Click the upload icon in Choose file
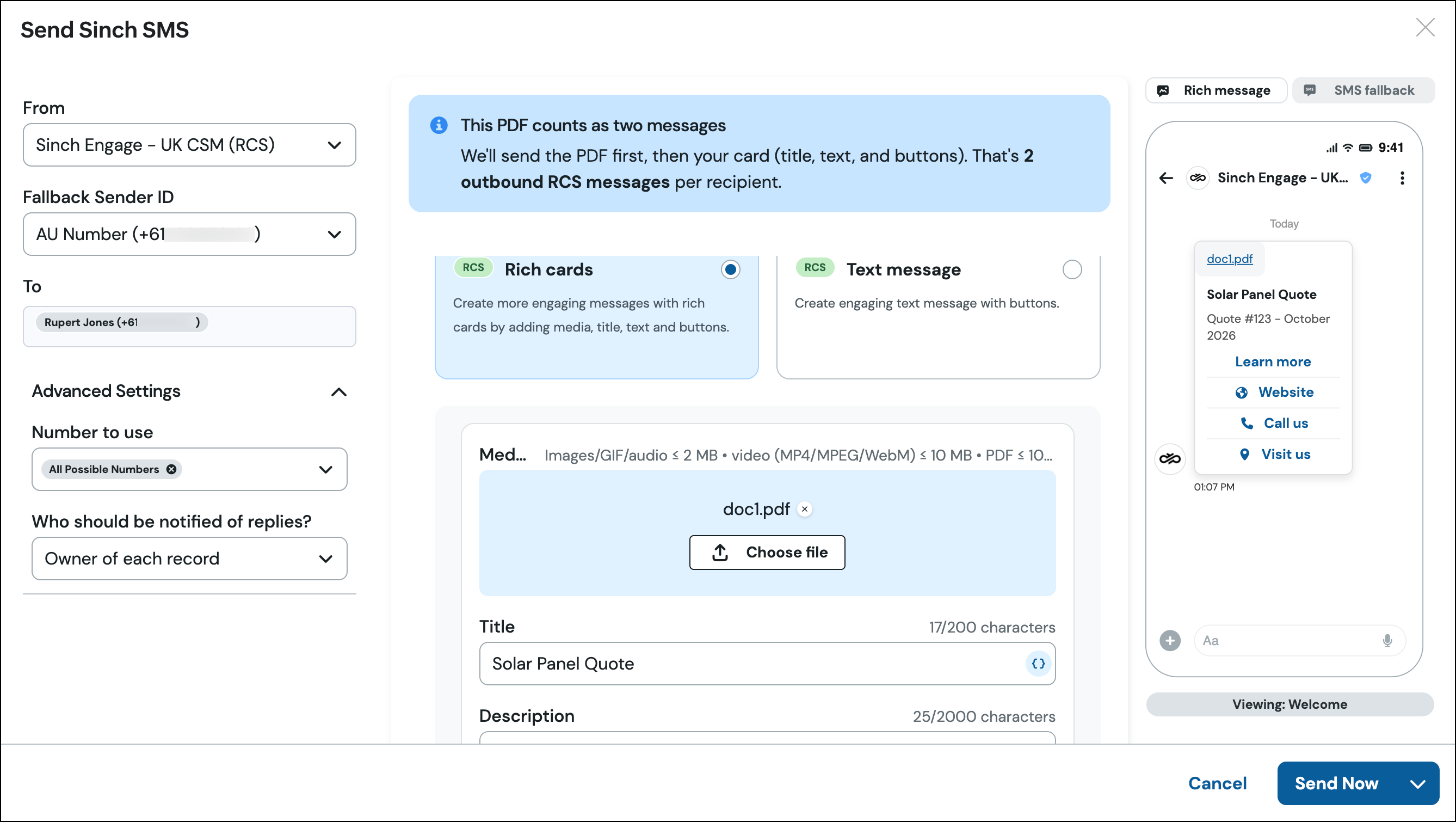Screen dimensions: 1456x822 point(719,553)
